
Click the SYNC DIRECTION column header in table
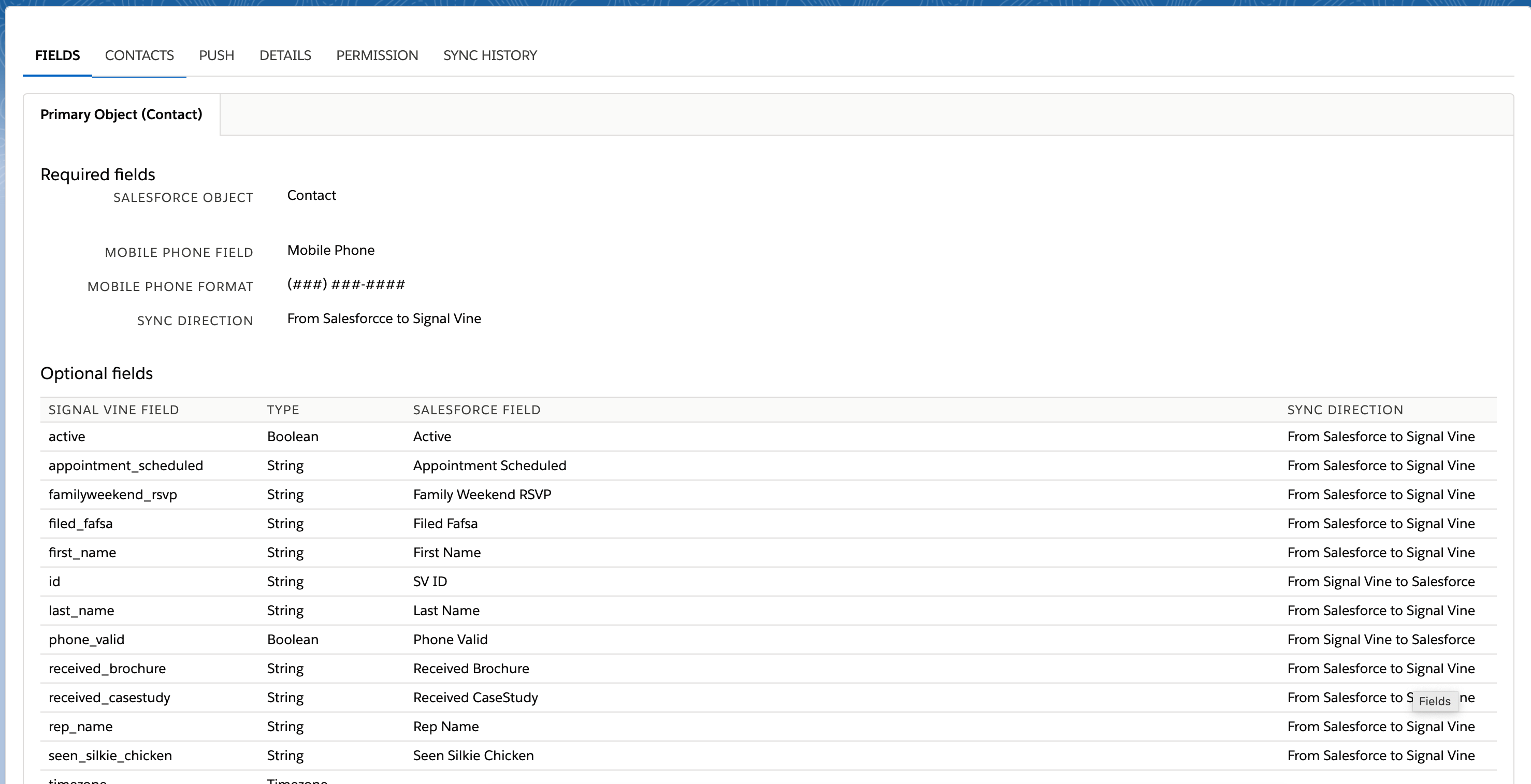(x=1345, y=410)
